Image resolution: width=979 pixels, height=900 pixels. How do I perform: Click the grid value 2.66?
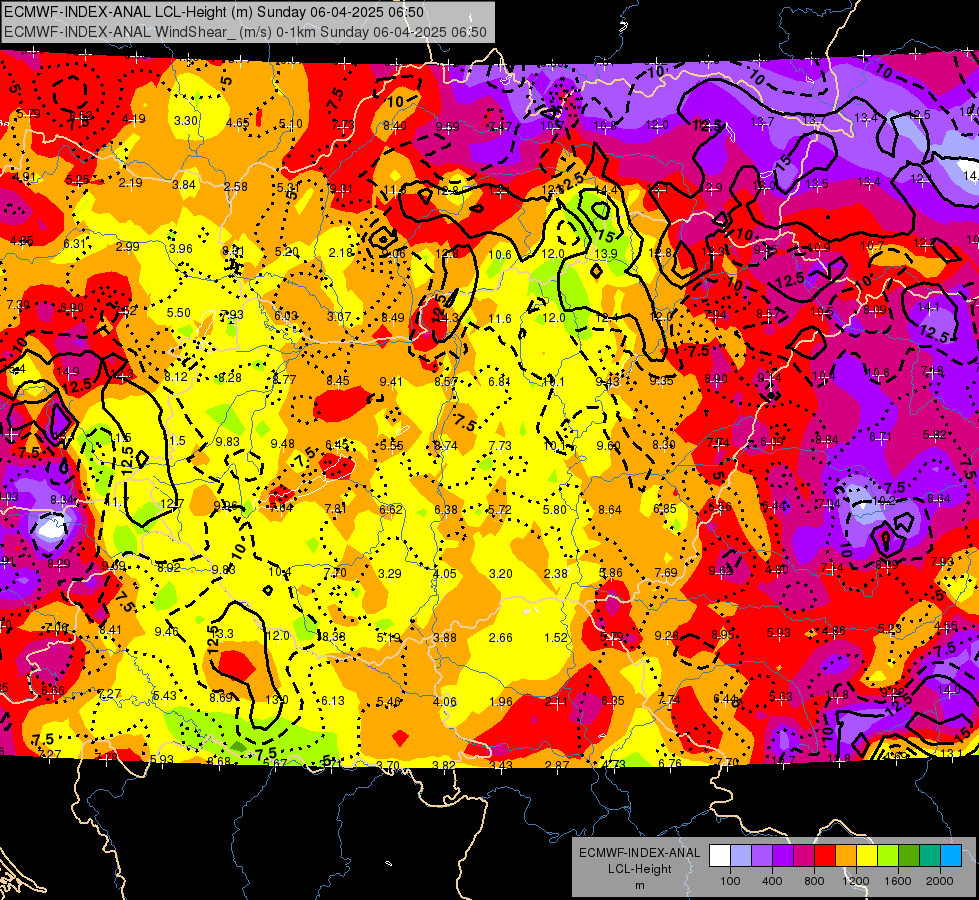coord(501,637)
